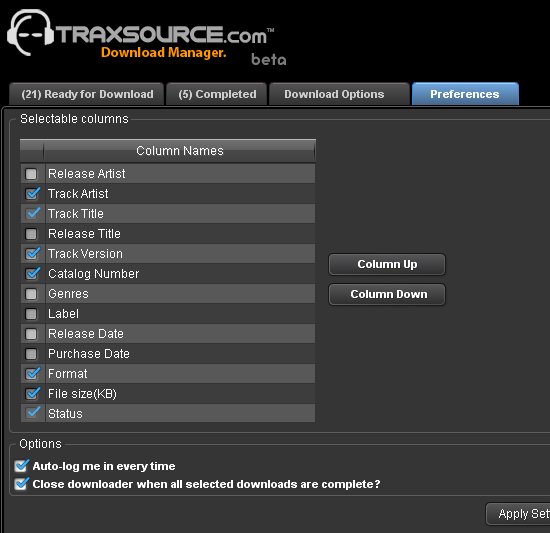Disable the File size(KB) column checkbox
This screenshot has height=533, width=550.
(x=32, y=393)
